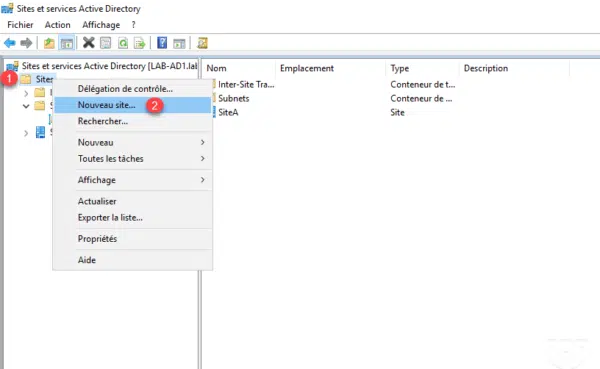The image size is (600, 369).
Task: Select the SiteA item in the list
Action: 228,113
